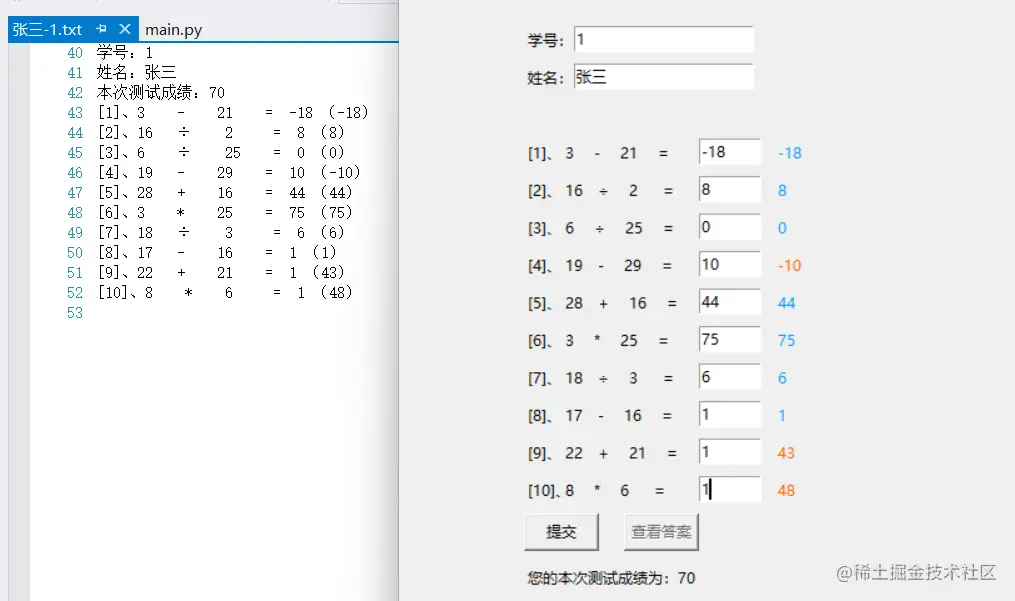Click the 姓名: label in the form
Screen dimensions: 1015x601
coord(546,78)
